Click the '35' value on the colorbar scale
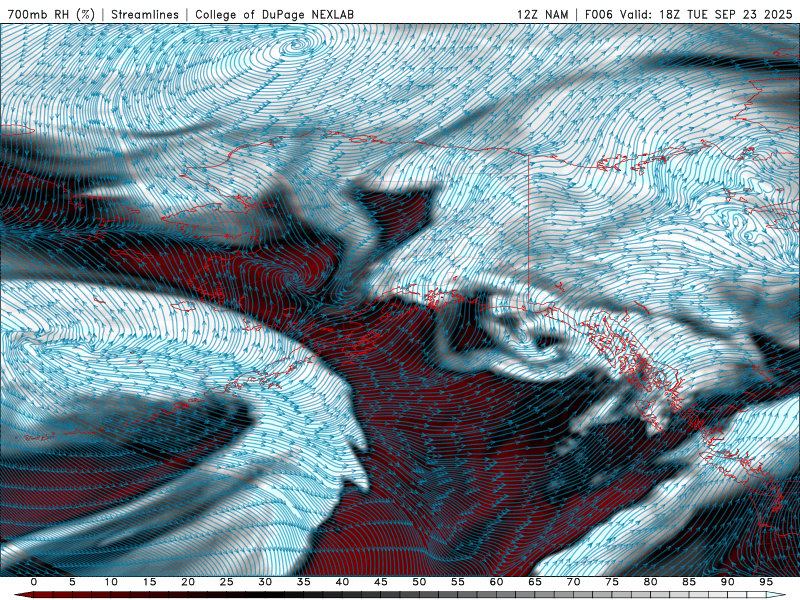This screenshot has height=600, width=800. (303, 582)
